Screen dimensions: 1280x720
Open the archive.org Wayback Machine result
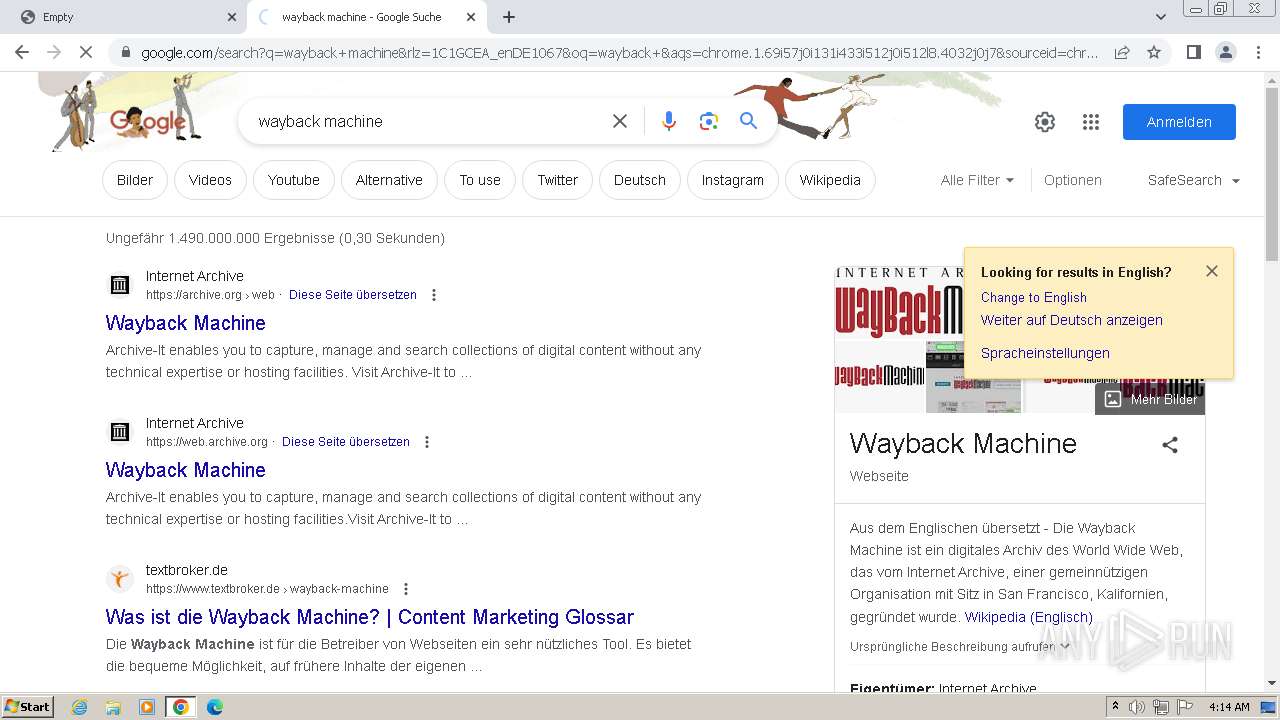tap(186, 323)
